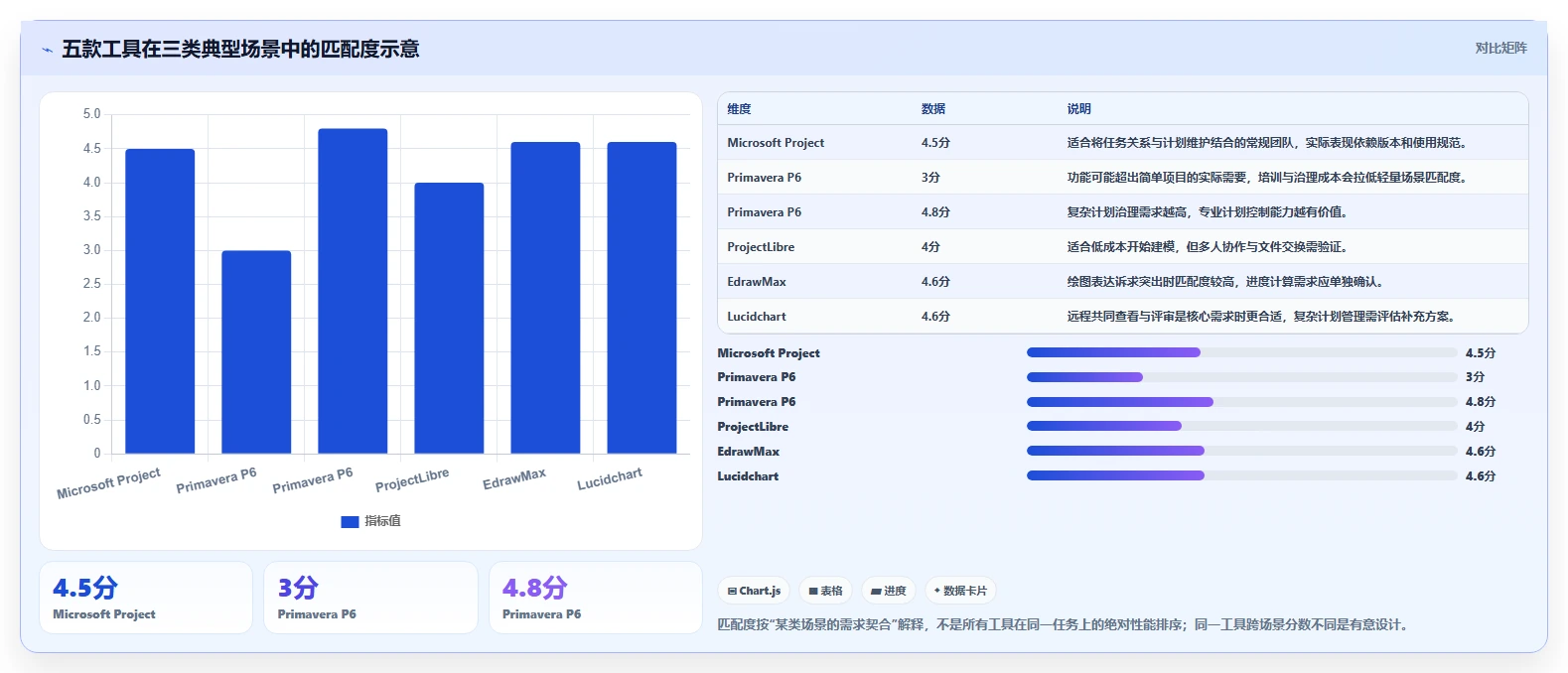Viewport: 1568px width, 673px height.
Task: Click the 说明 table column header
Action: pos(1079,109)
